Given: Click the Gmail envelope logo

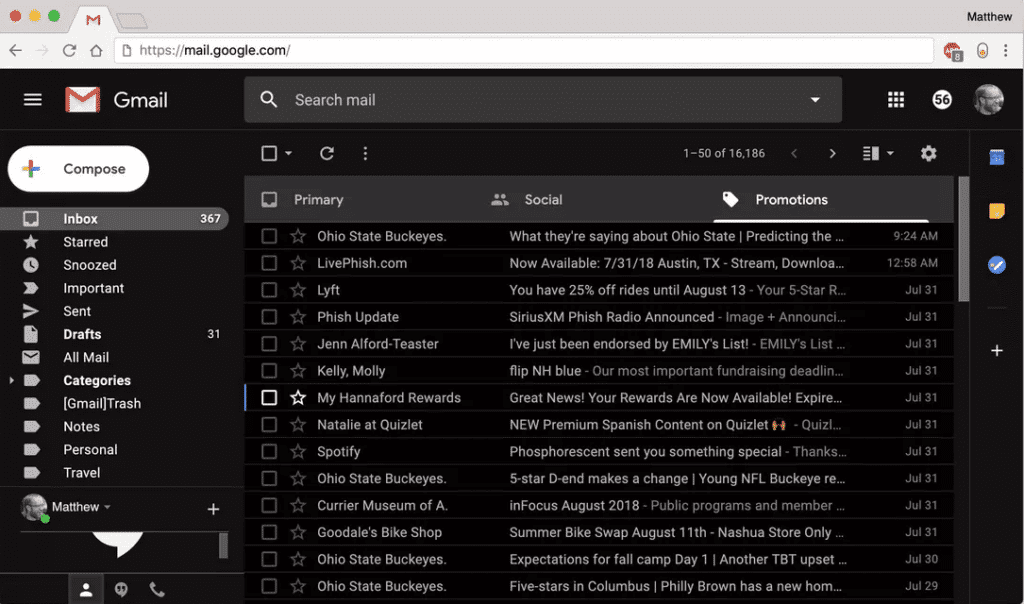Looking at the screenshot, I should [82, 100].
